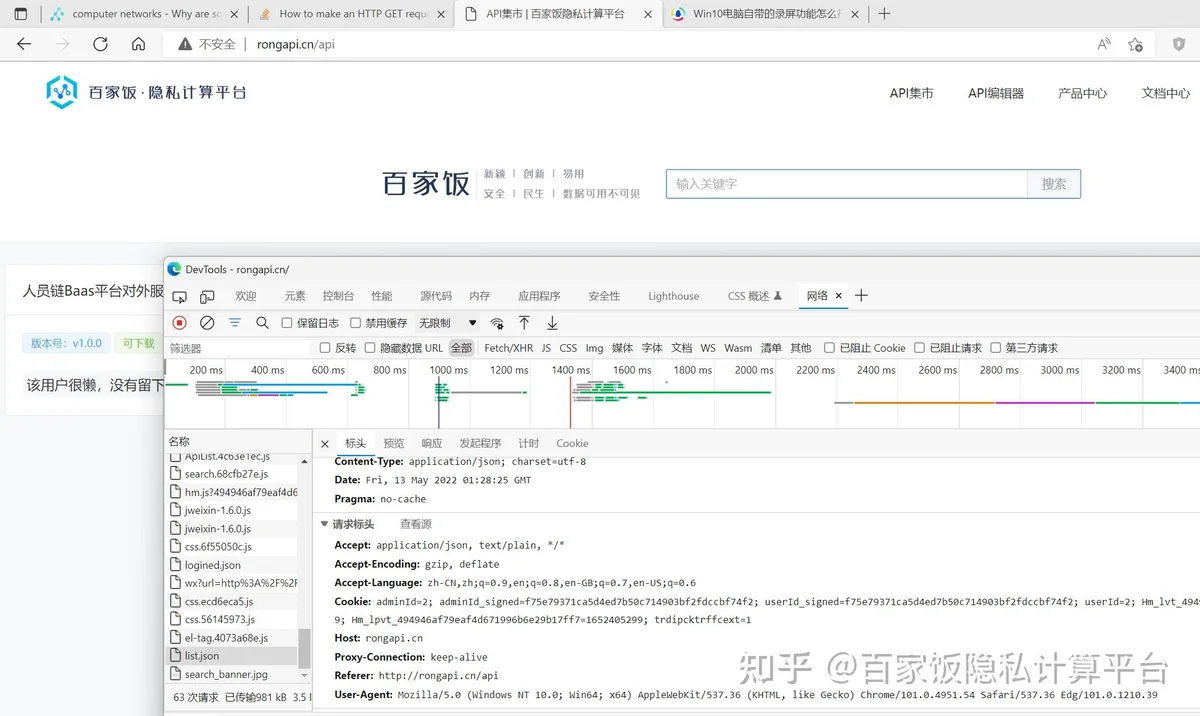Open the Lighthouse panel
This screenshot has width=1200, height=716.
point(674,296)
